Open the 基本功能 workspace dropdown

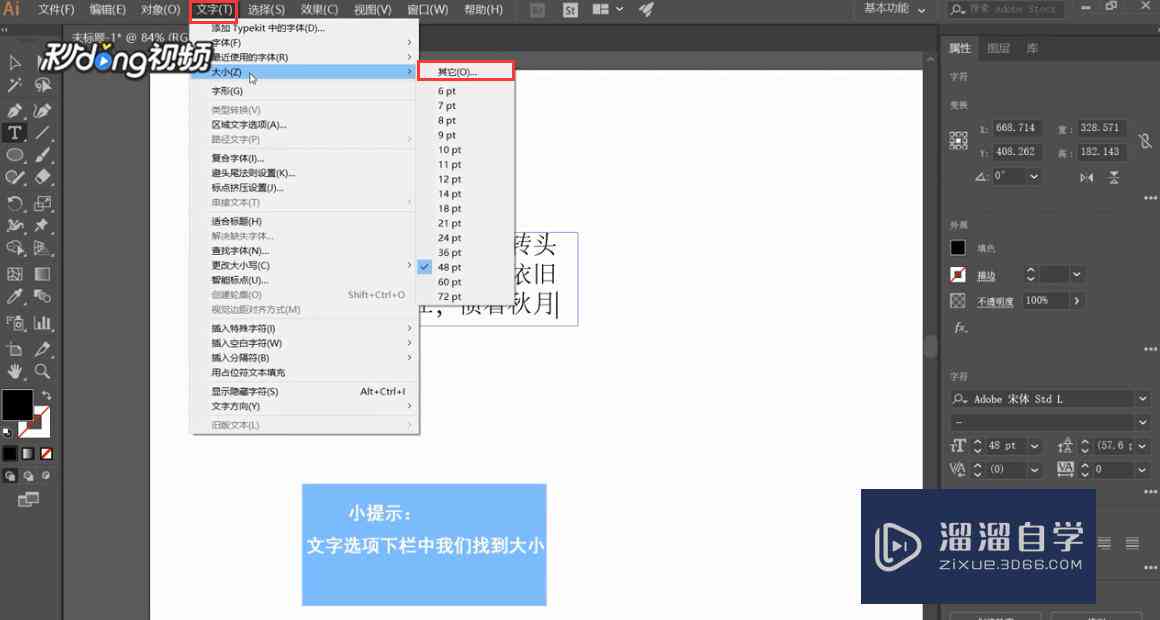[x=895, y=10]
